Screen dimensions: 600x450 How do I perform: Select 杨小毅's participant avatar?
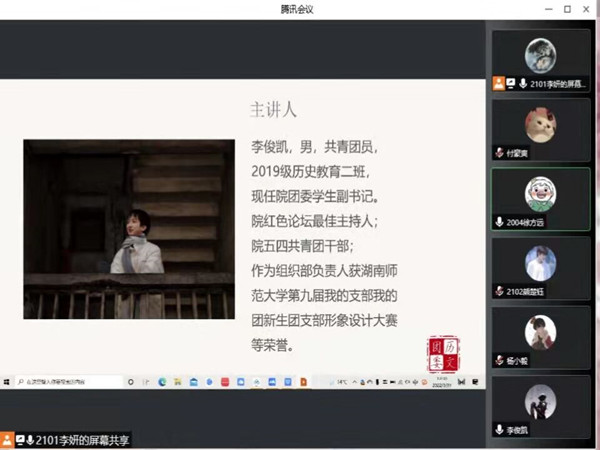click(x=541, y=330)
